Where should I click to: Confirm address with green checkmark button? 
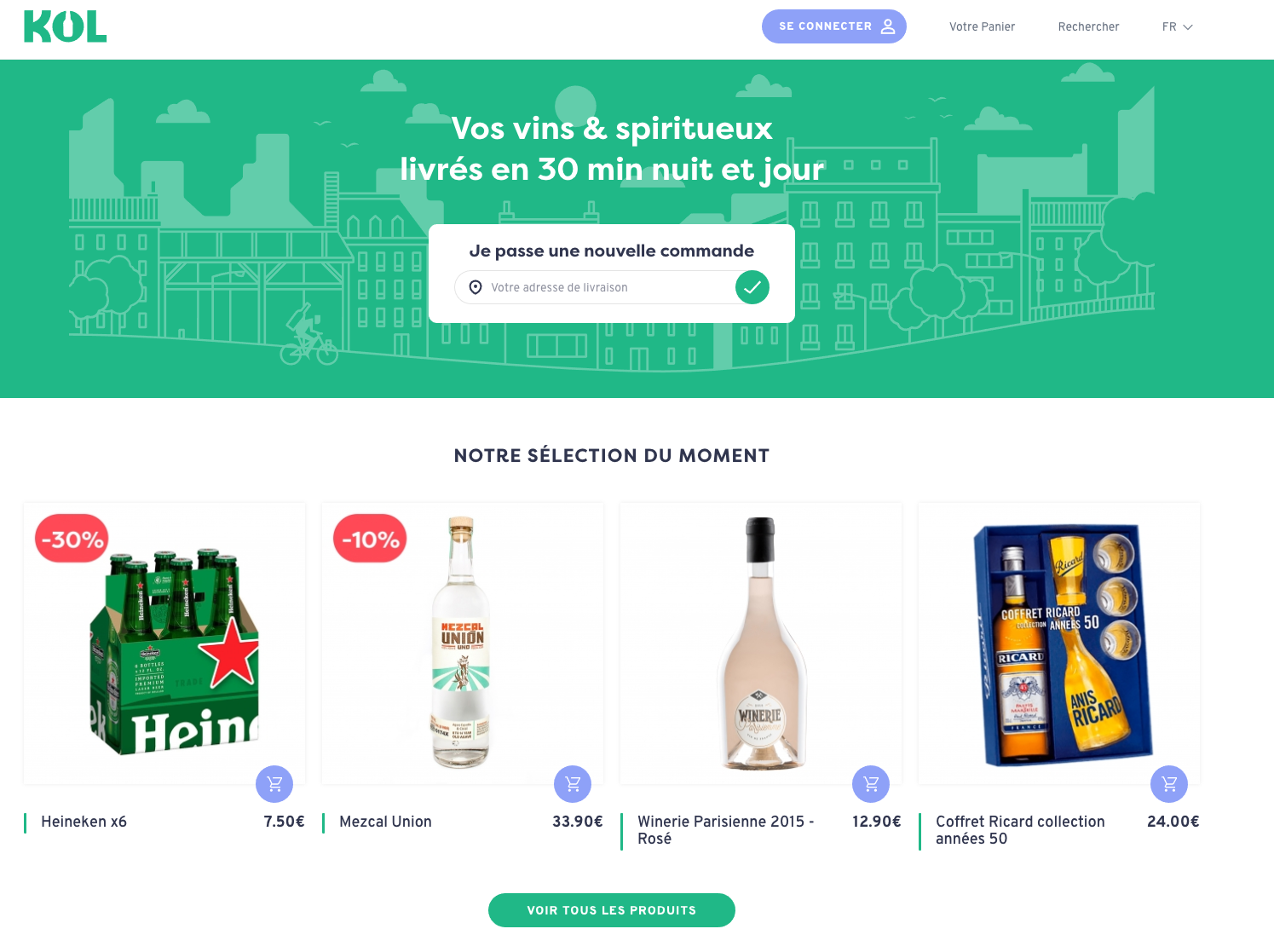tap(752, 287)
